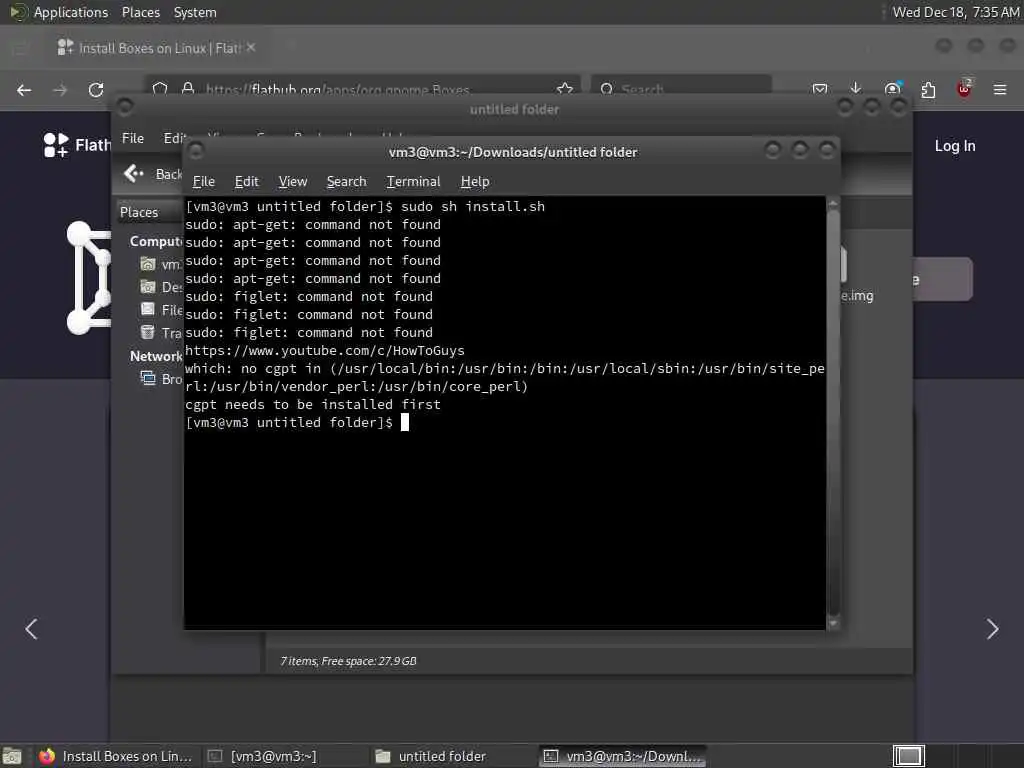Open Places menu in top panel

coord(140,12)
